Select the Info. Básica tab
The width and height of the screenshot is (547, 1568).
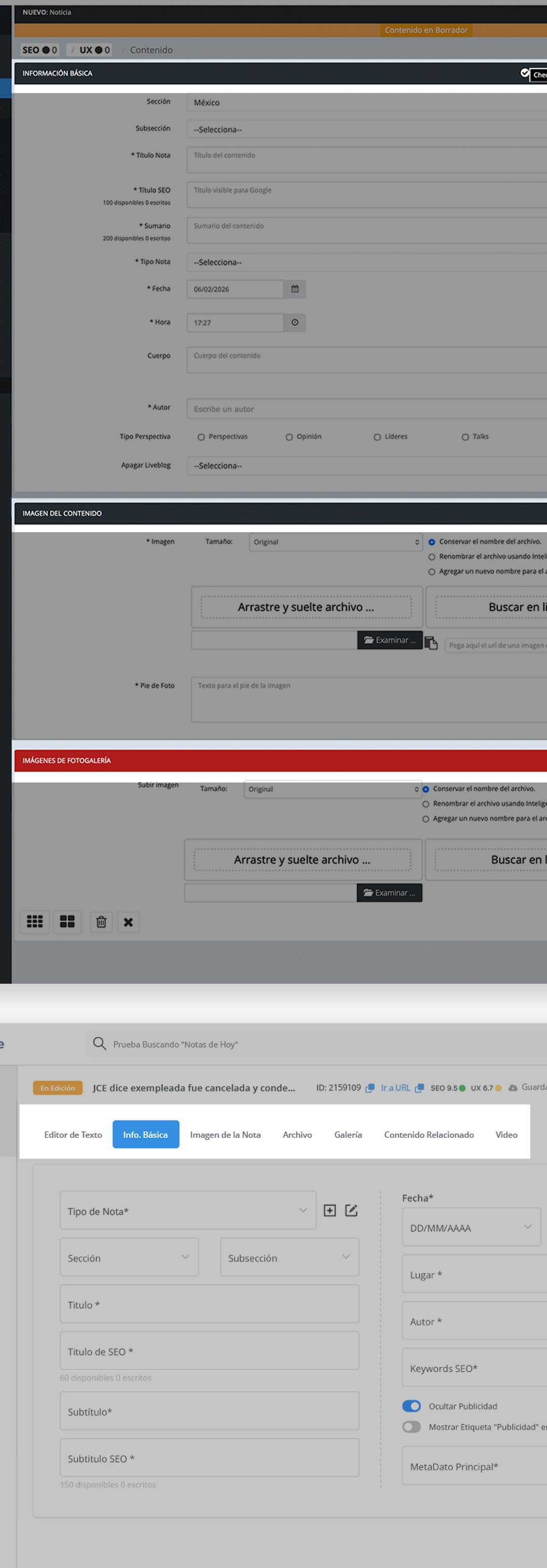[145, 1135]
